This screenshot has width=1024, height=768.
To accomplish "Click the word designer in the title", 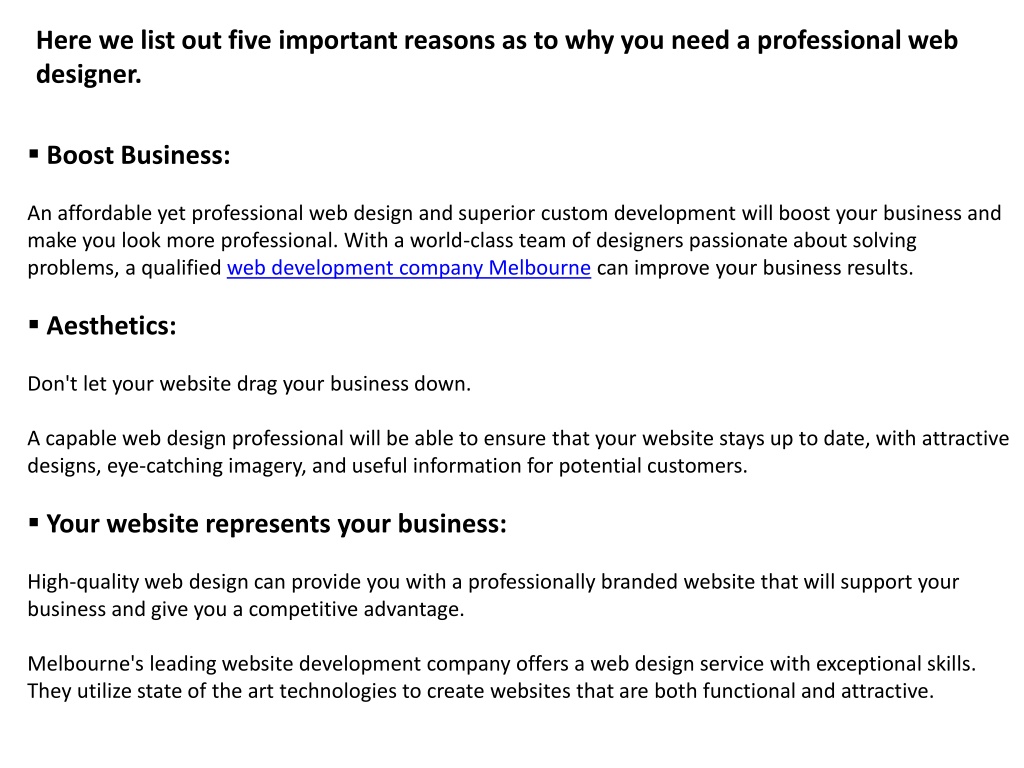I will tap(88, 74).
